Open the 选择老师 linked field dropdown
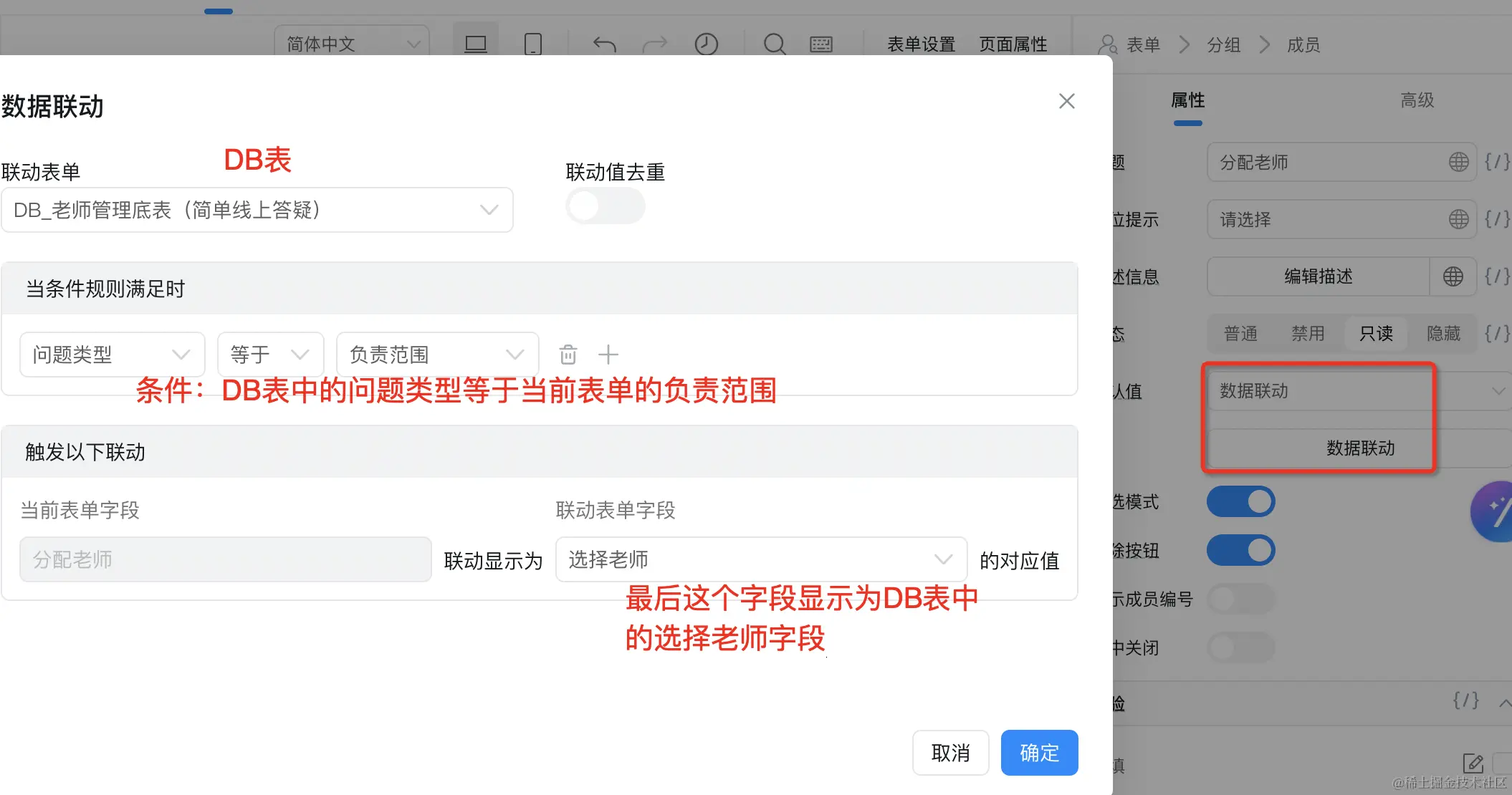Image resolution: width=1512 pixels, height=795 pixels. [761, 559]
